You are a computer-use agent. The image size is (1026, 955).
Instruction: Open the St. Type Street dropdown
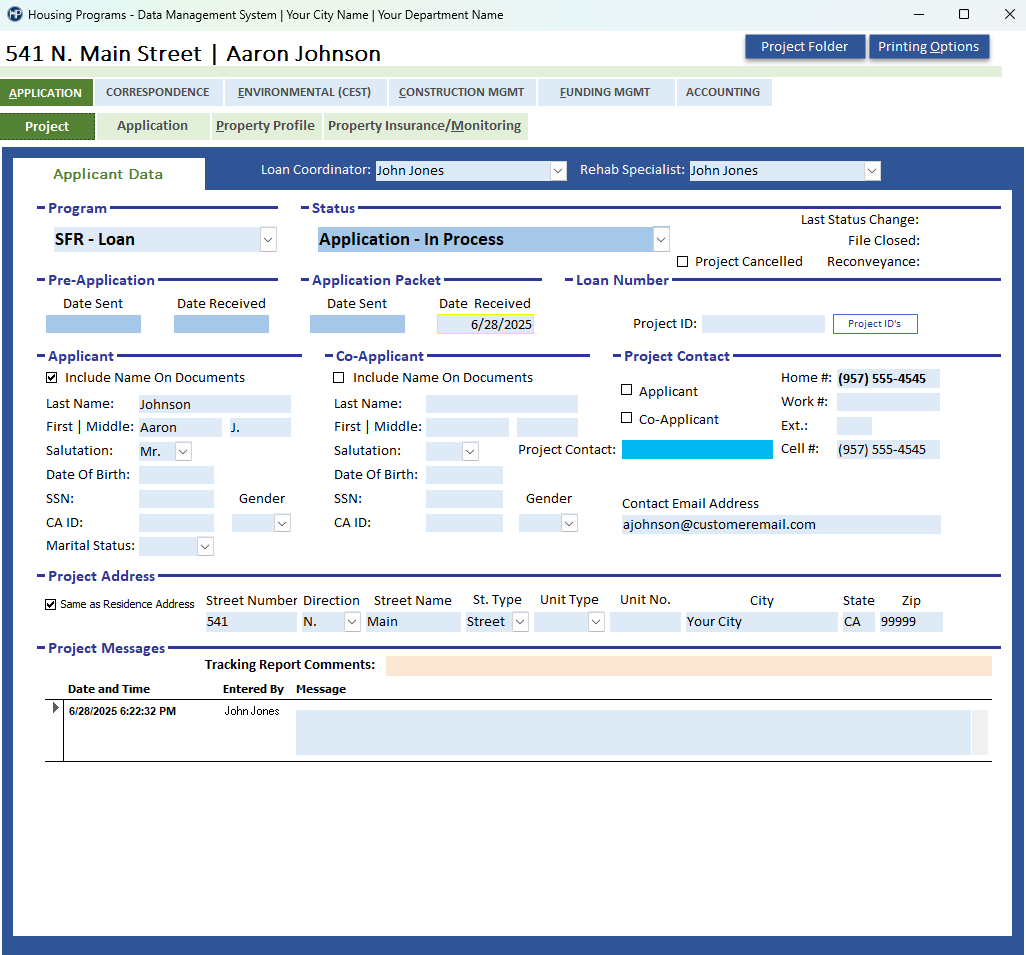tap(520, 622)
